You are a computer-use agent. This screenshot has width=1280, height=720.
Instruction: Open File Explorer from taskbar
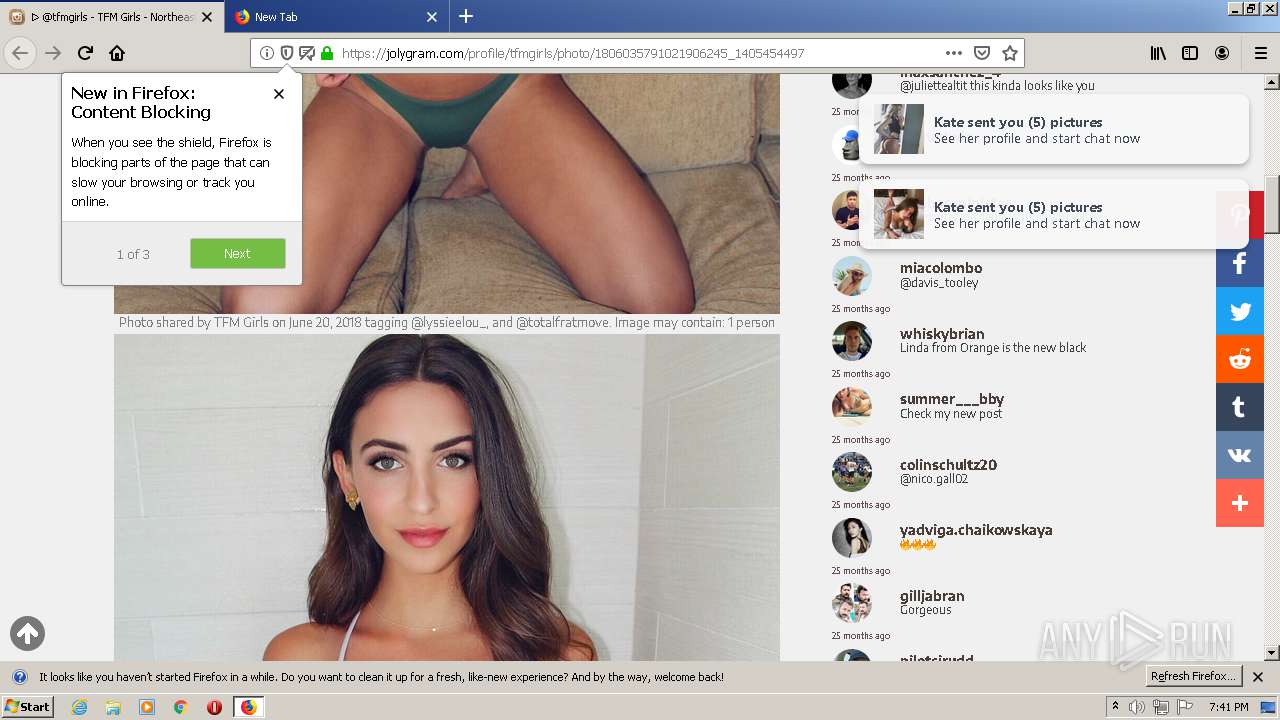click(113, 707)
